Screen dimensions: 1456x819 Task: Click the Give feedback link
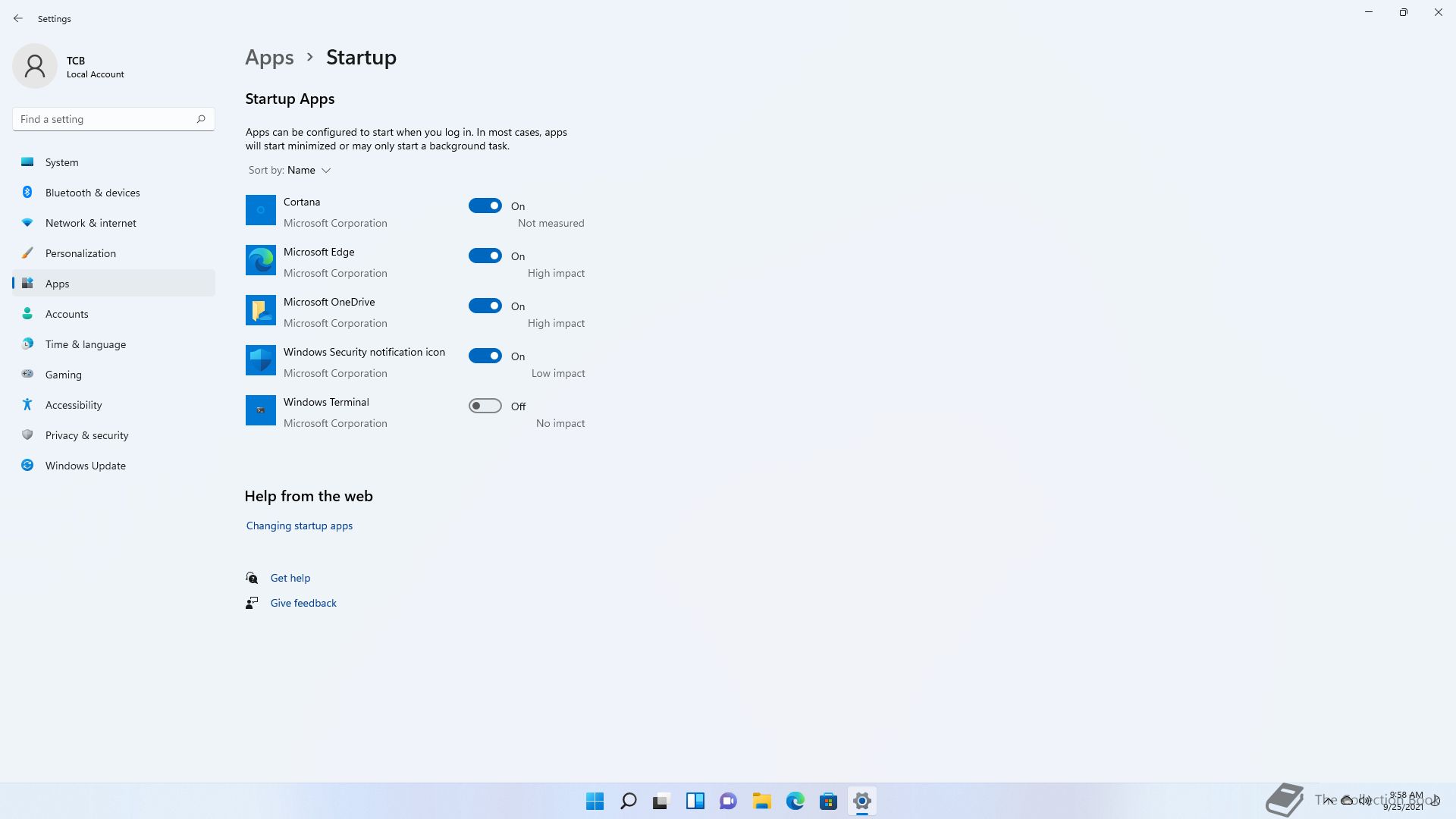[x=303, y=603]
